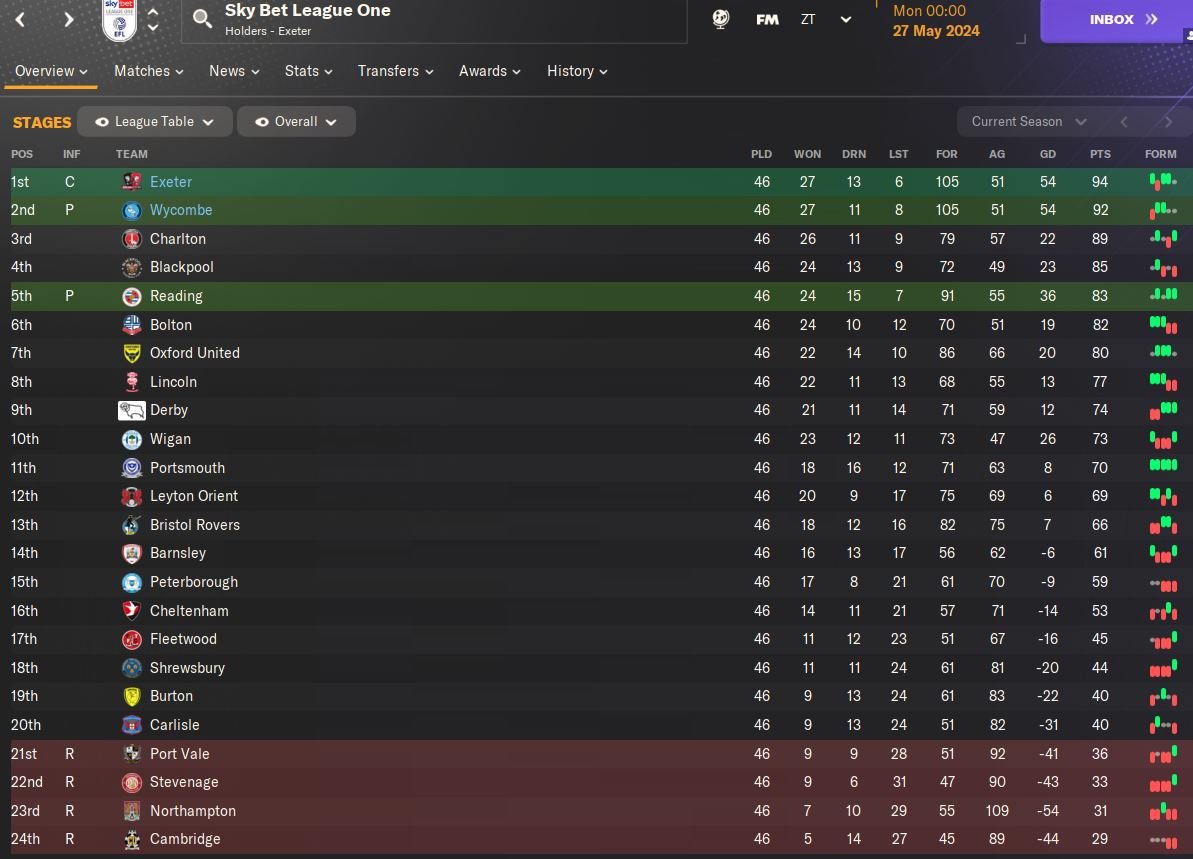The width and height of the screenshot is (1193, 859).
Task: Click the search magnifier icon
Action: (202, 19)
